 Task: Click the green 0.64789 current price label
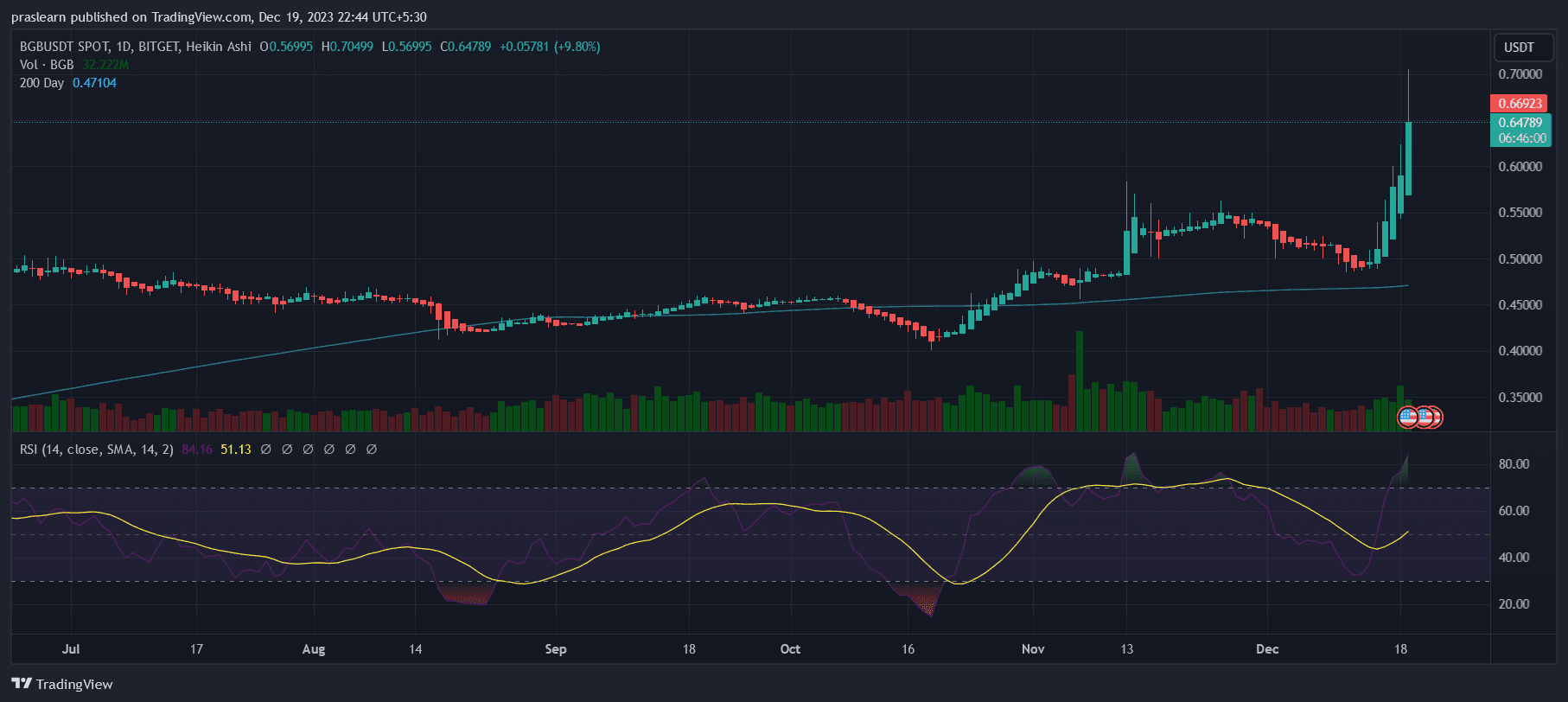[1520, 123]
